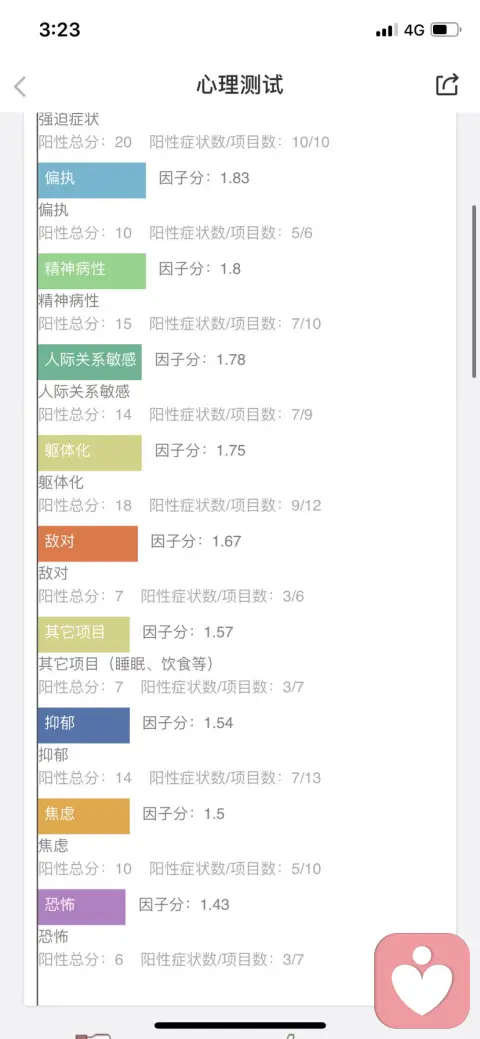Tap the battery indicator in status bar
This screenshot has width=480, height=1039.
(444, 30)
